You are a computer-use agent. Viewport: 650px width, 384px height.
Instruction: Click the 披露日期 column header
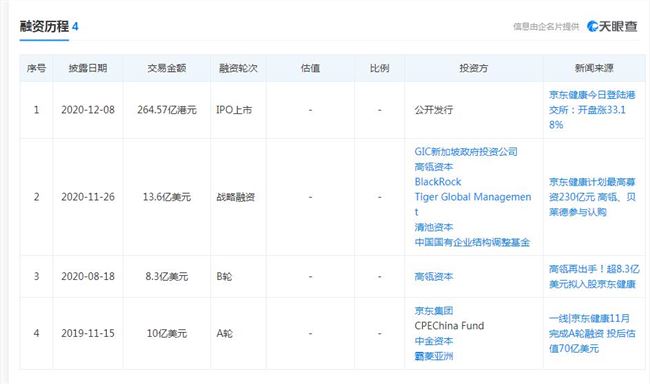point(88,68)
